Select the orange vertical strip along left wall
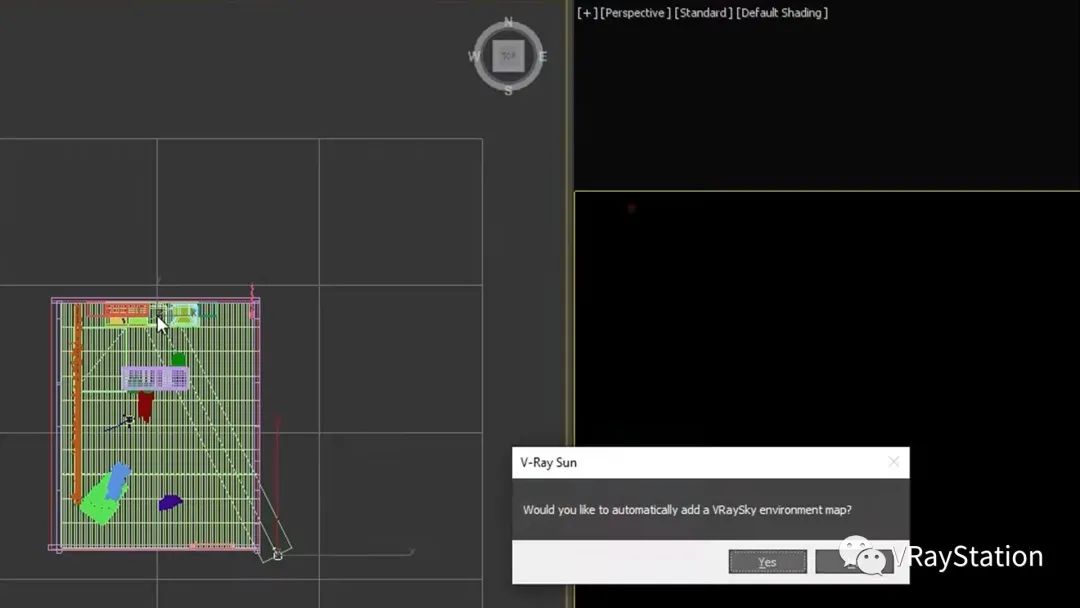Image resolution: width=1080 pixels, height=608 pixels. (78, 403)
